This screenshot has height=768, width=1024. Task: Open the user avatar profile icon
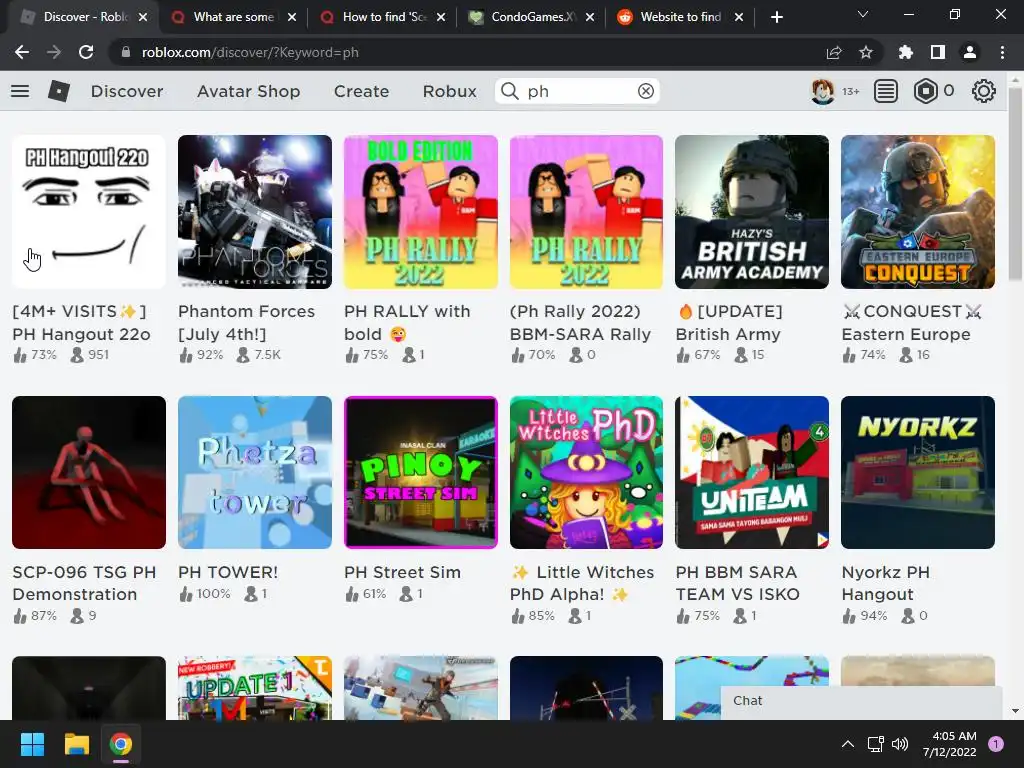pyautogui.click(x=822, y=91)
